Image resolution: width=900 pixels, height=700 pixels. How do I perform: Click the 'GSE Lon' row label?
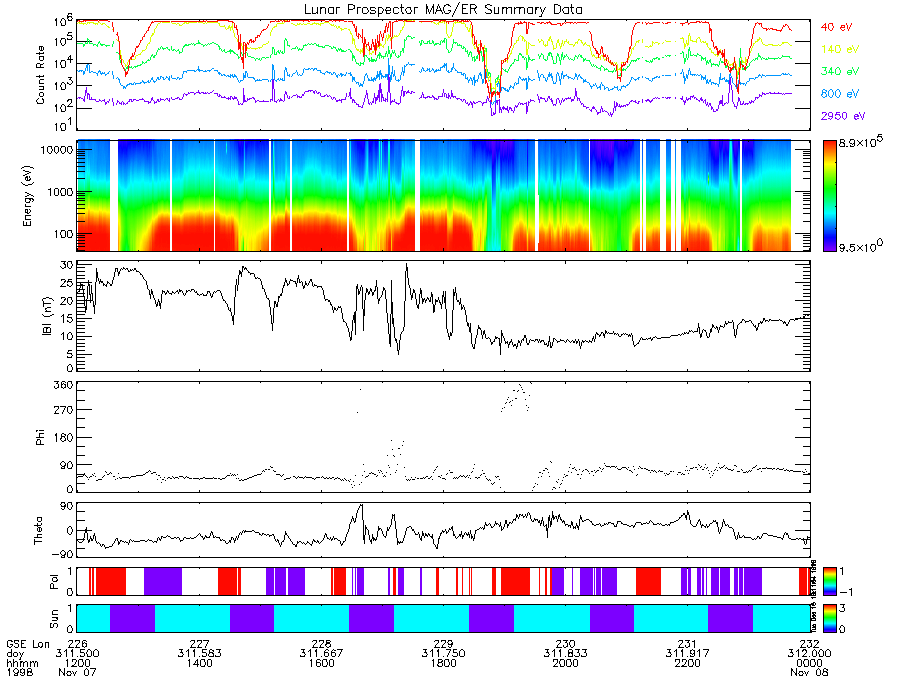pyautogui.click(x=28, y=644)
